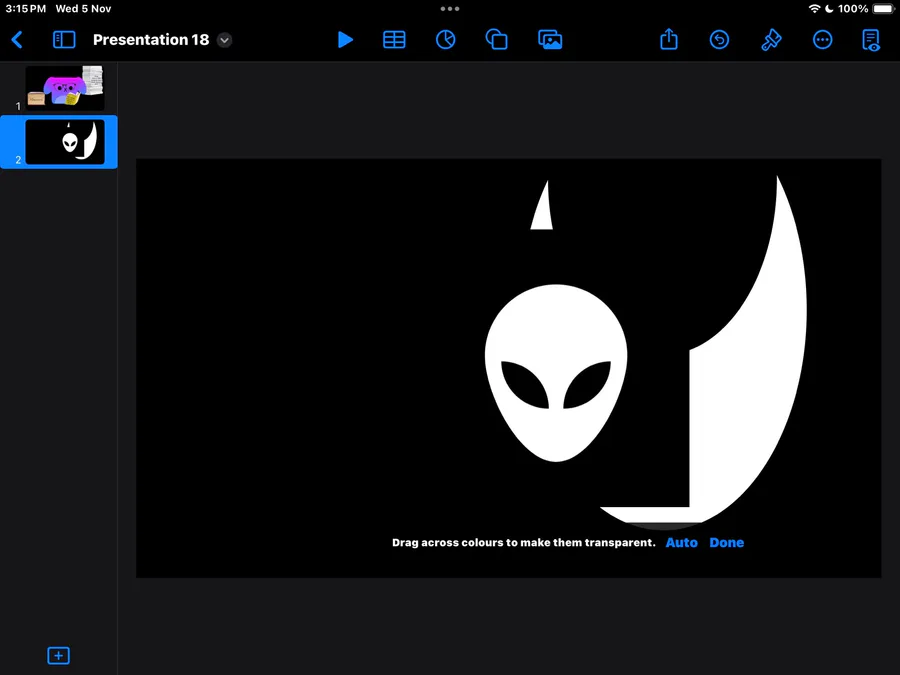
Task: Tap Done to finish Instant Alpha
Action: pos(726,542)
